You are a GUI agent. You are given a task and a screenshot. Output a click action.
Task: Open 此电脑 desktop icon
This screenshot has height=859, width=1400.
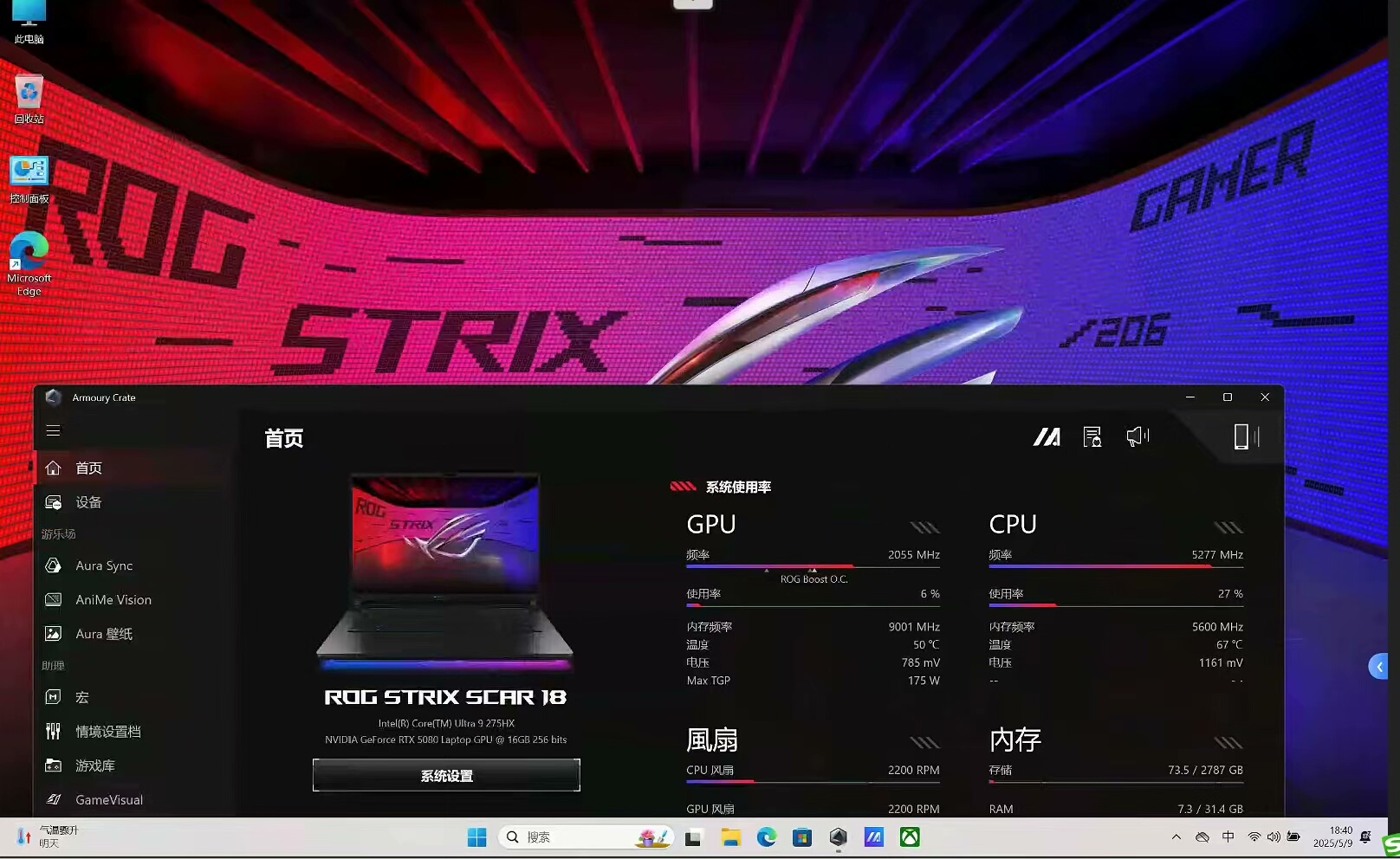coord(29,22)
